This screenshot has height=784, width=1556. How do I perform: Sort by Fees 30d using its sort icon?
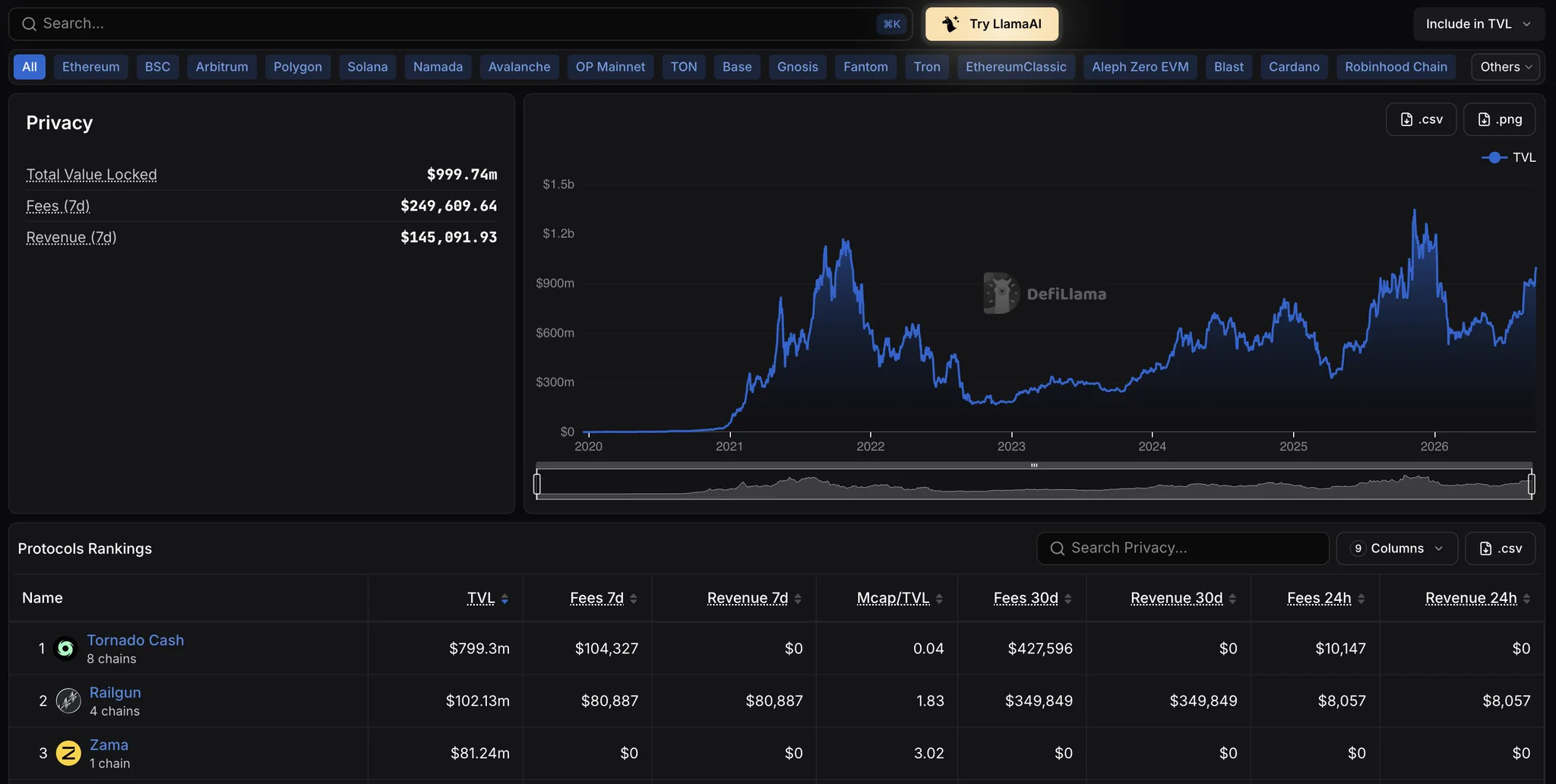[1068, 599]
